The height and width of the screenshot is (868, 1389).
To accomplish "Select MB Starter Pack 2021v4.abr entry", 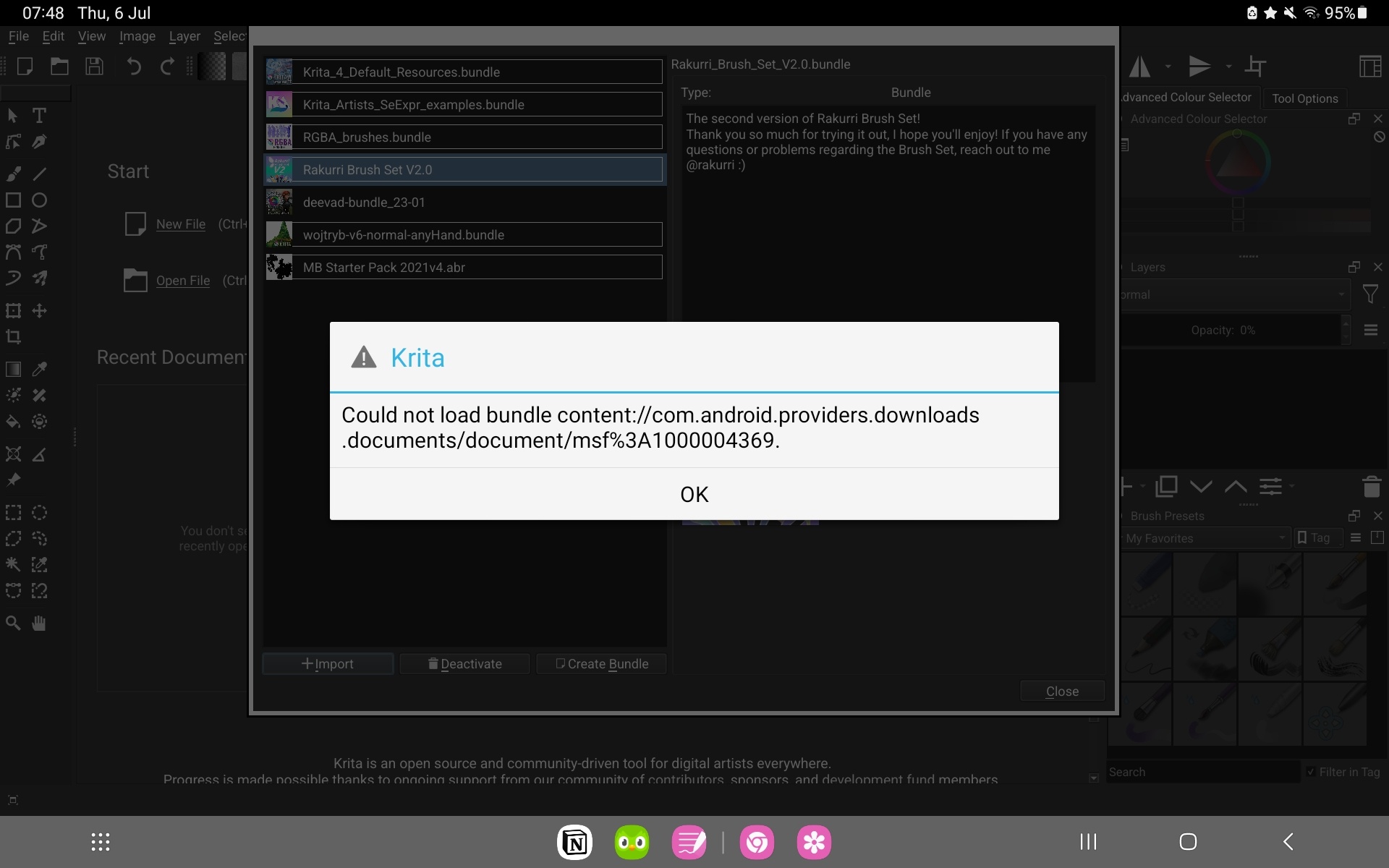I will point(464,267).
